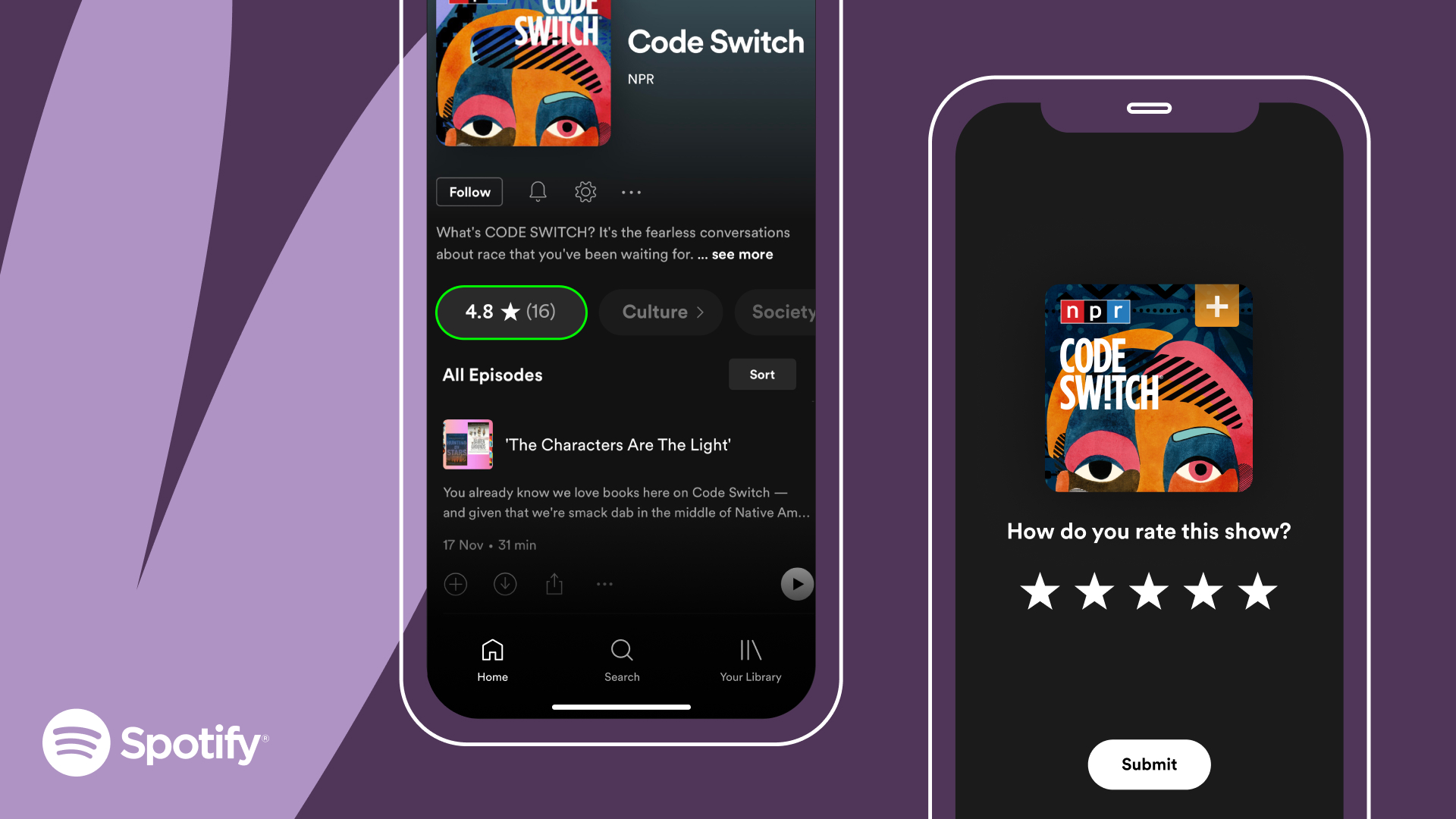Image resolution: width=1456 pixels, height=819 pixels.
Task: View the 4.8 star rating details
Action: pos(511,311)
